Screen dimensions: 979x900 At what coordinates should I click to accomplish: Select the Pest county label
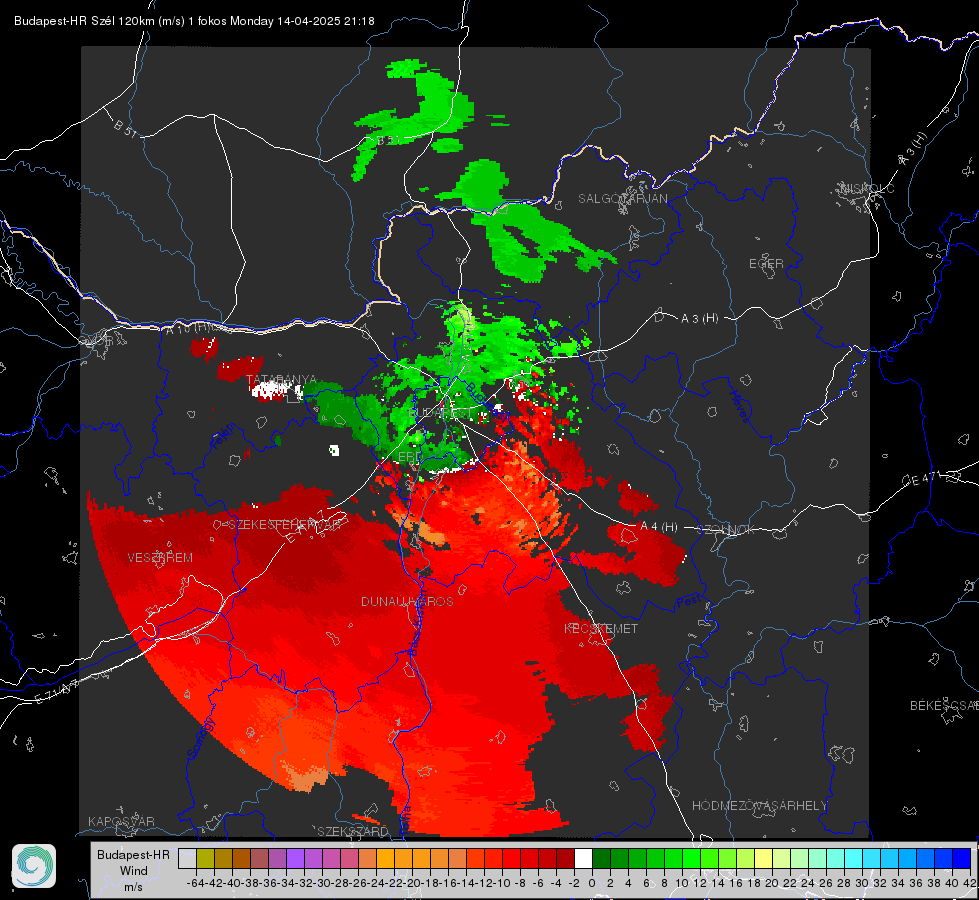pos(689,602)
